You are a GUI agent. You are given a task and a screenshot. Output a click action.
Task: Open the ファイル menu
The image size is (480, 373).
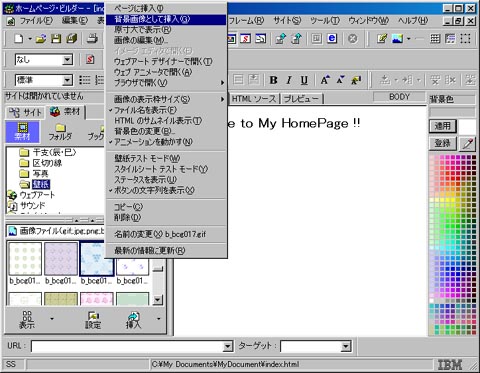pos(36,21)
